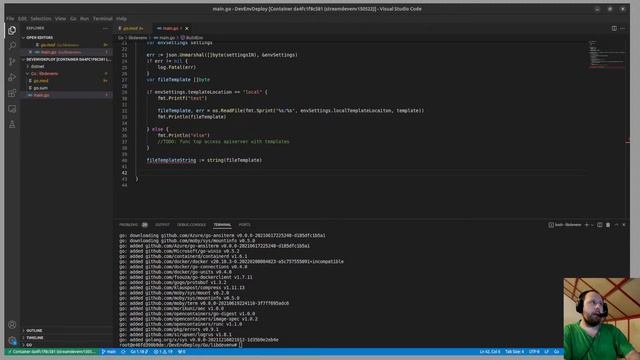Click the BuildEnv breadcrumb symbol
Screen dimensions: 640x360
pos(192,38)
